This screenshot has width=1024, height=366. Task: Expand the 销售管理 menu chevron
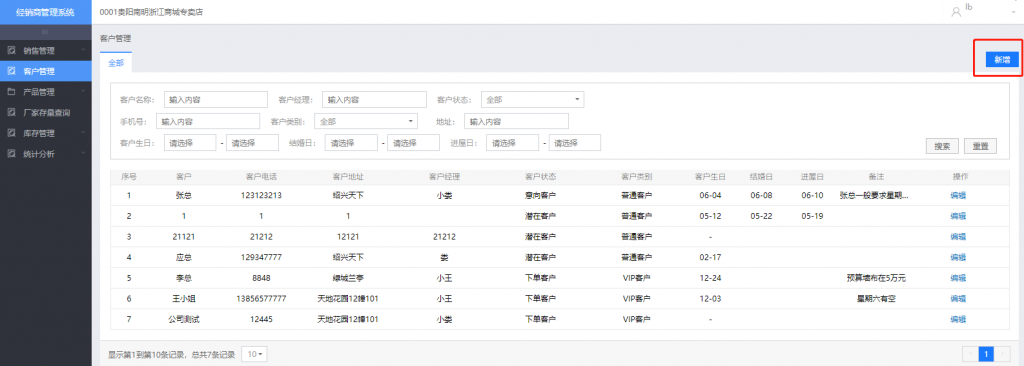83,50
